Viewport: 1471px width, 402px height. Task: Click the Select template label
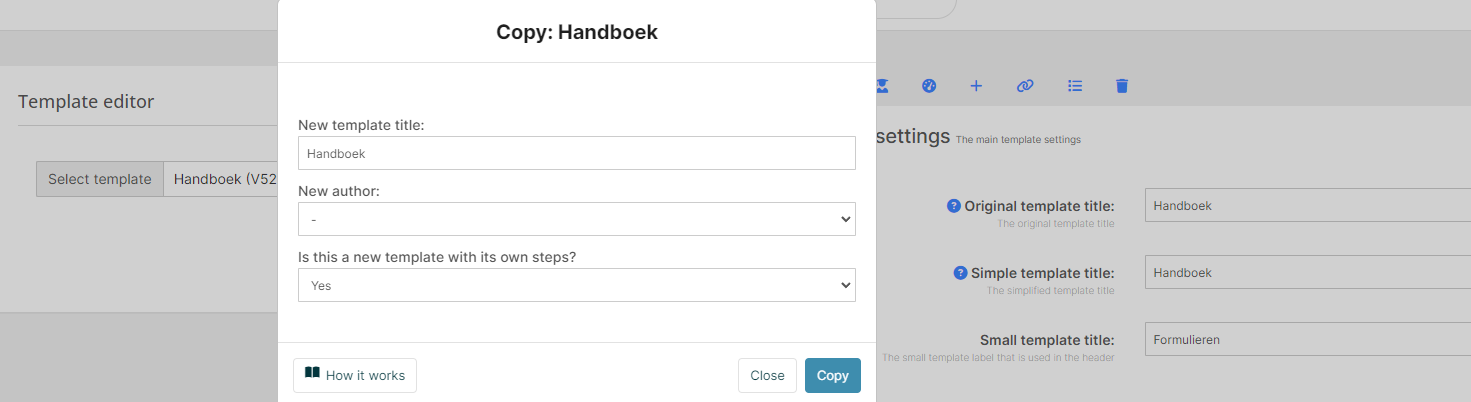coord(100,179)
